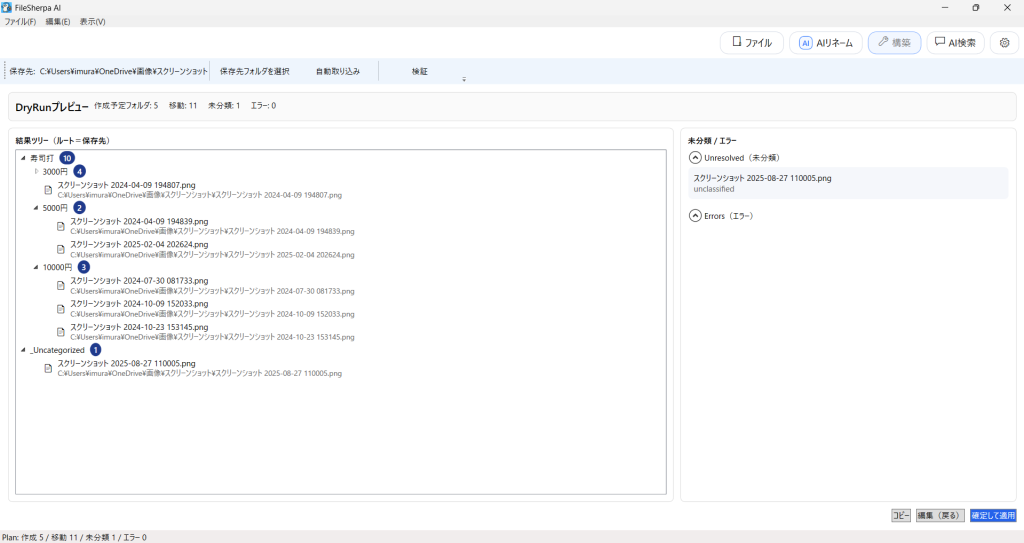Collapse the 10000円 folder node
Screen dimensions: 1024x543
pos(36,268)
